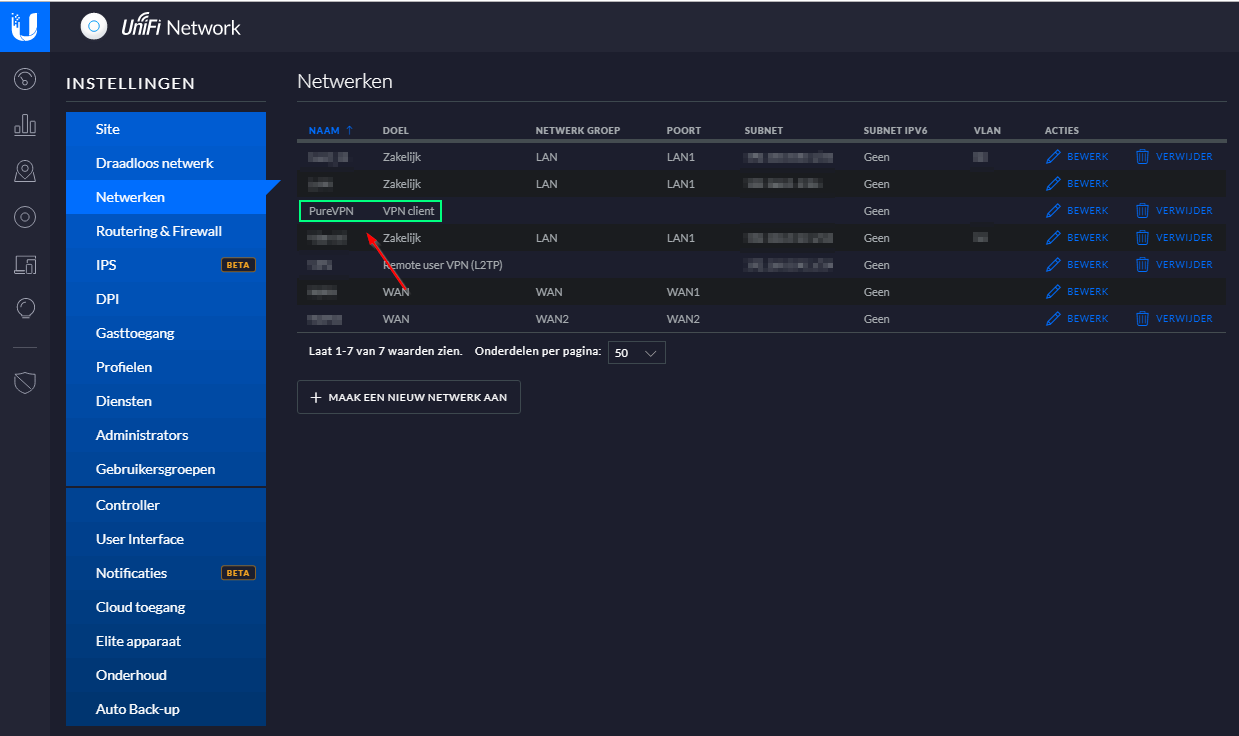
Task: Click Maak een nieuw netwerk aan button
Action: tap(408, 397)
